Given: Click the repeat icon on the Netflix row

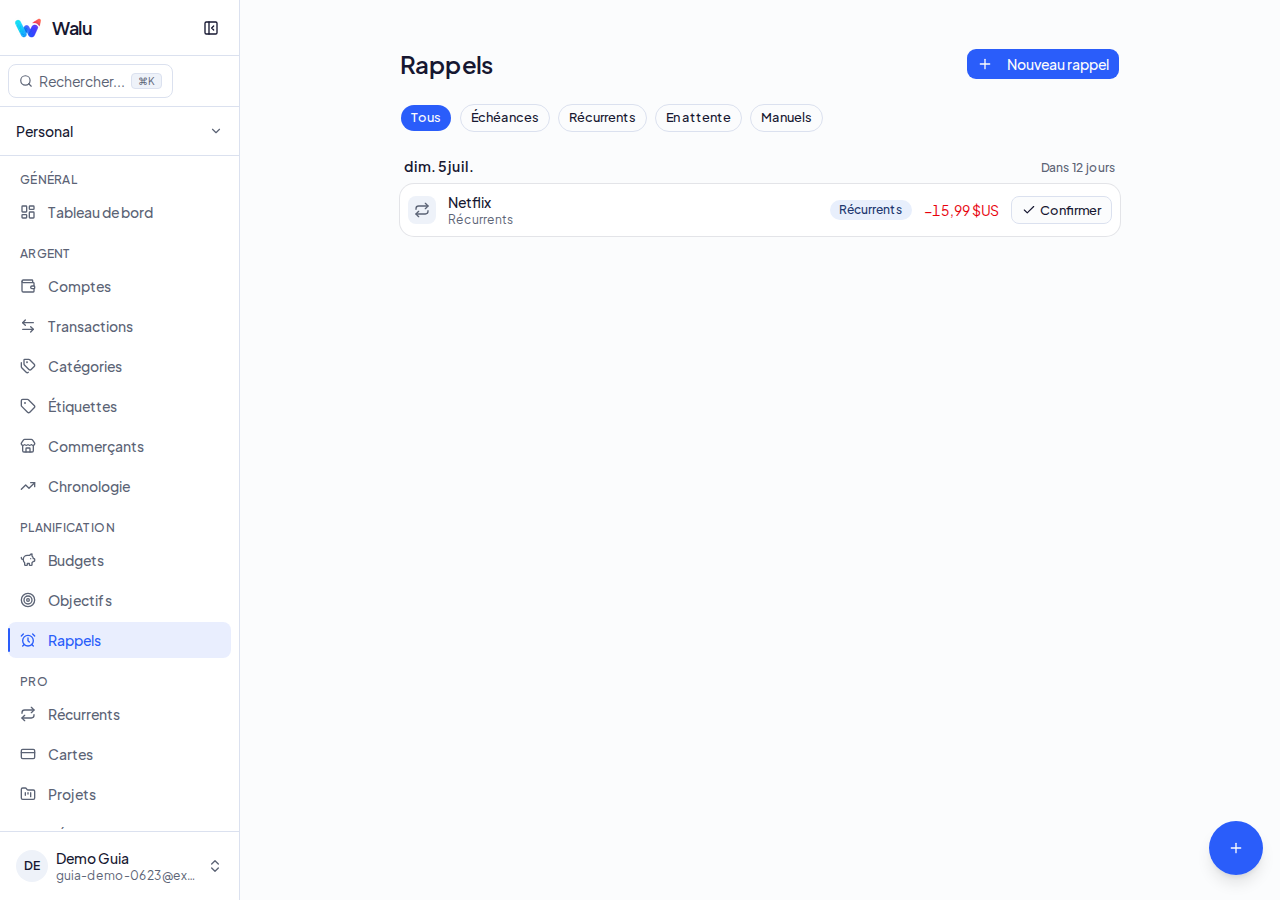Looking at the screenshot, I should coord(422,210).
